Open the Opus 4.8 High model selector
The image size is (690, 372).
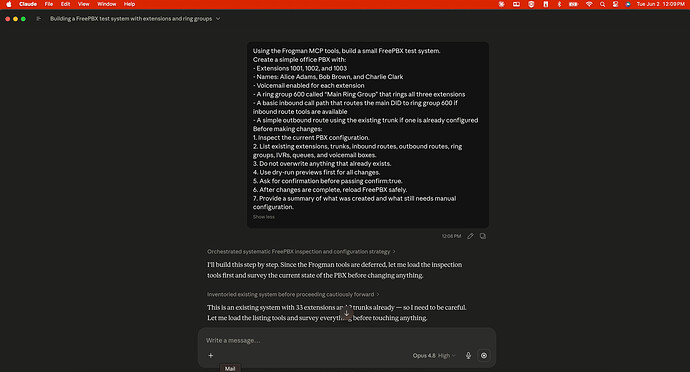[434, 355]
